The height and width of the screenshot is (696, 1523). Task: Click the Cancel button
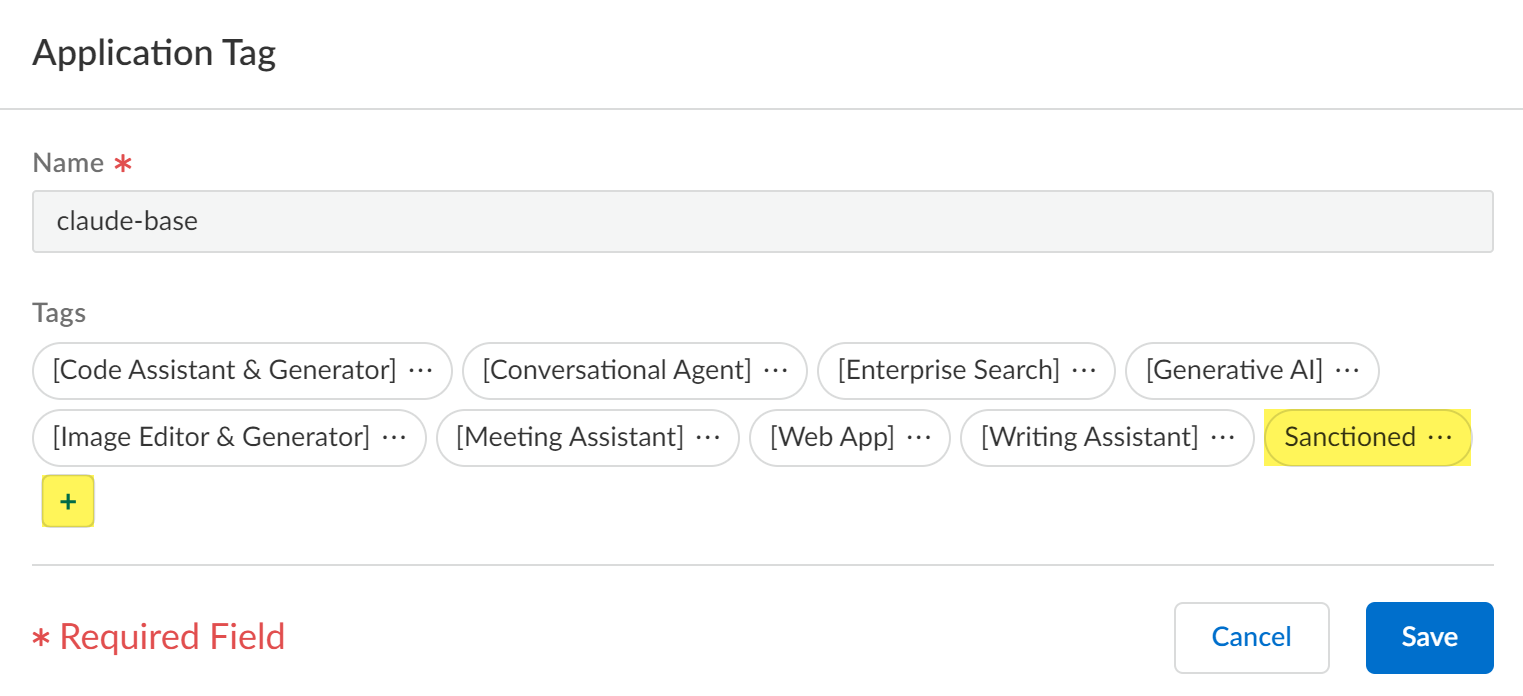(1251, 638)
